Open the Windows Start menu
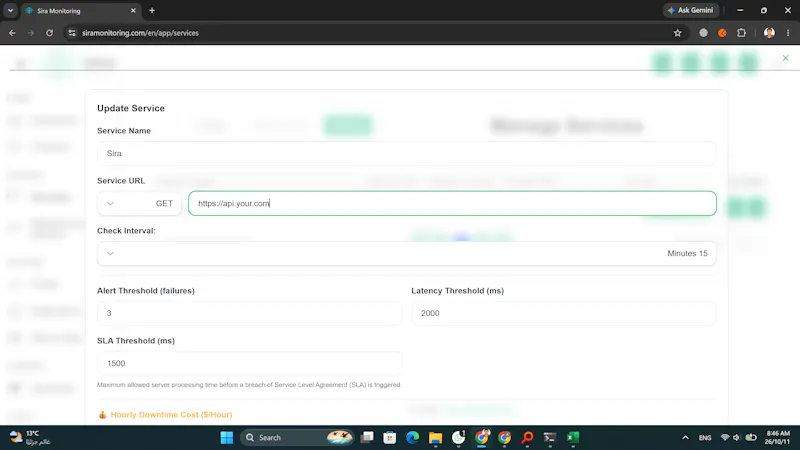This screenshot has height=450, width=800. click(227, 437)
